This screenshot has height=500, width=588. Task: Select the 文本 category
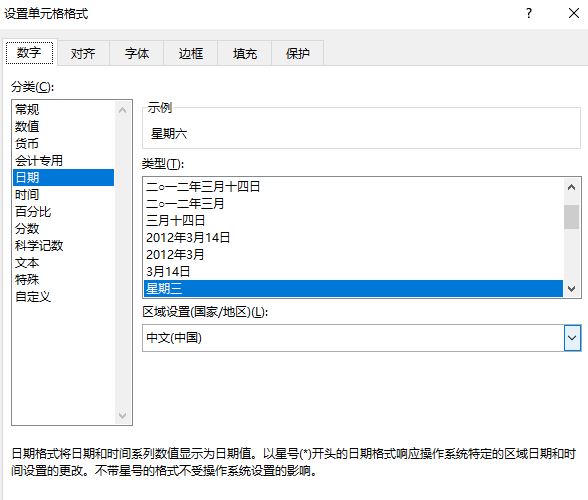(63, 263)
